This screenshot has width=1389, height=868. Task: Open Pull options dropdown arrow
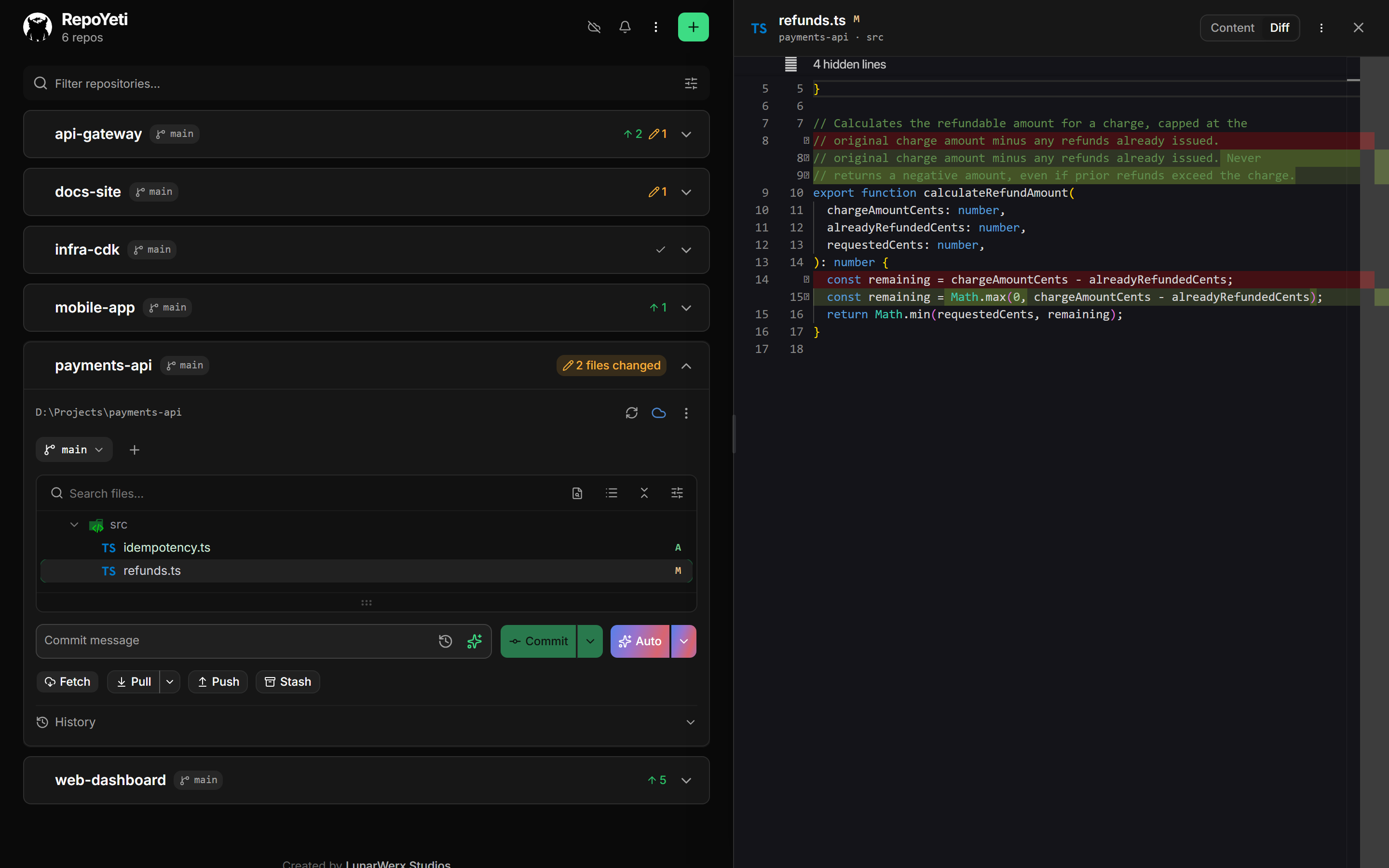coord(170,682)
